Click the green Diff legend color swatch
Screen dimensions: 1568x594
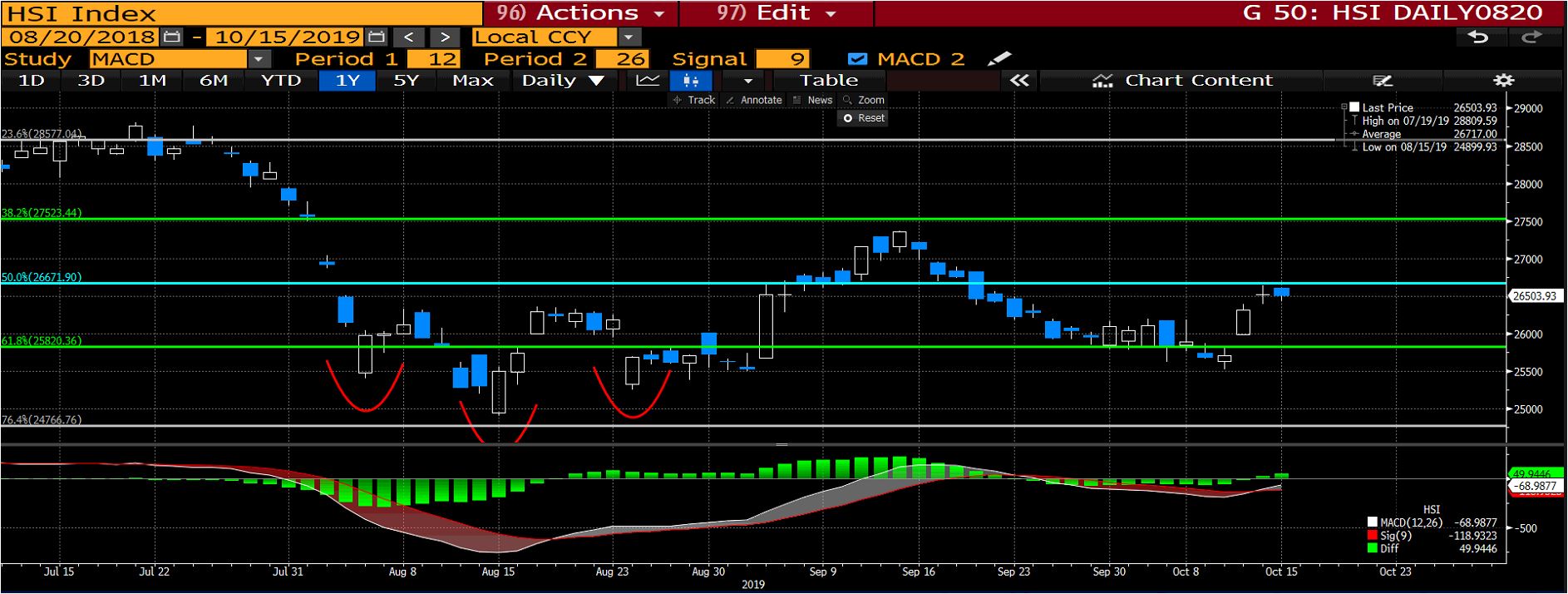[x=1372, y=548]
